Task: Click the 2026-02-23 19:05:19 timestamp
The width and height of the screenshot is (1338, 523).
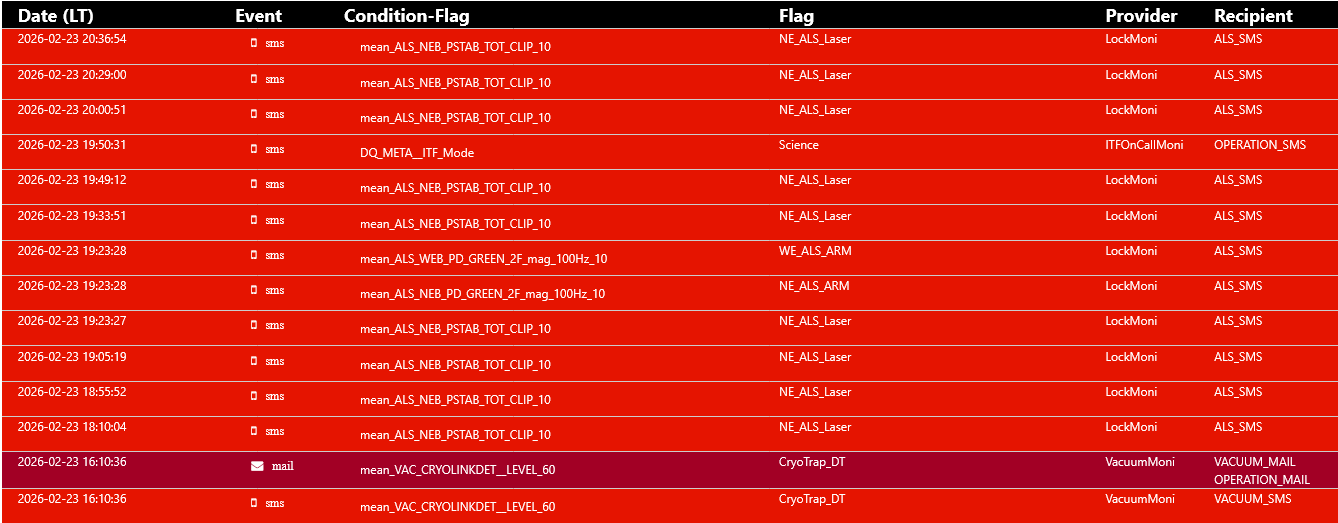Action: (72, 356)
